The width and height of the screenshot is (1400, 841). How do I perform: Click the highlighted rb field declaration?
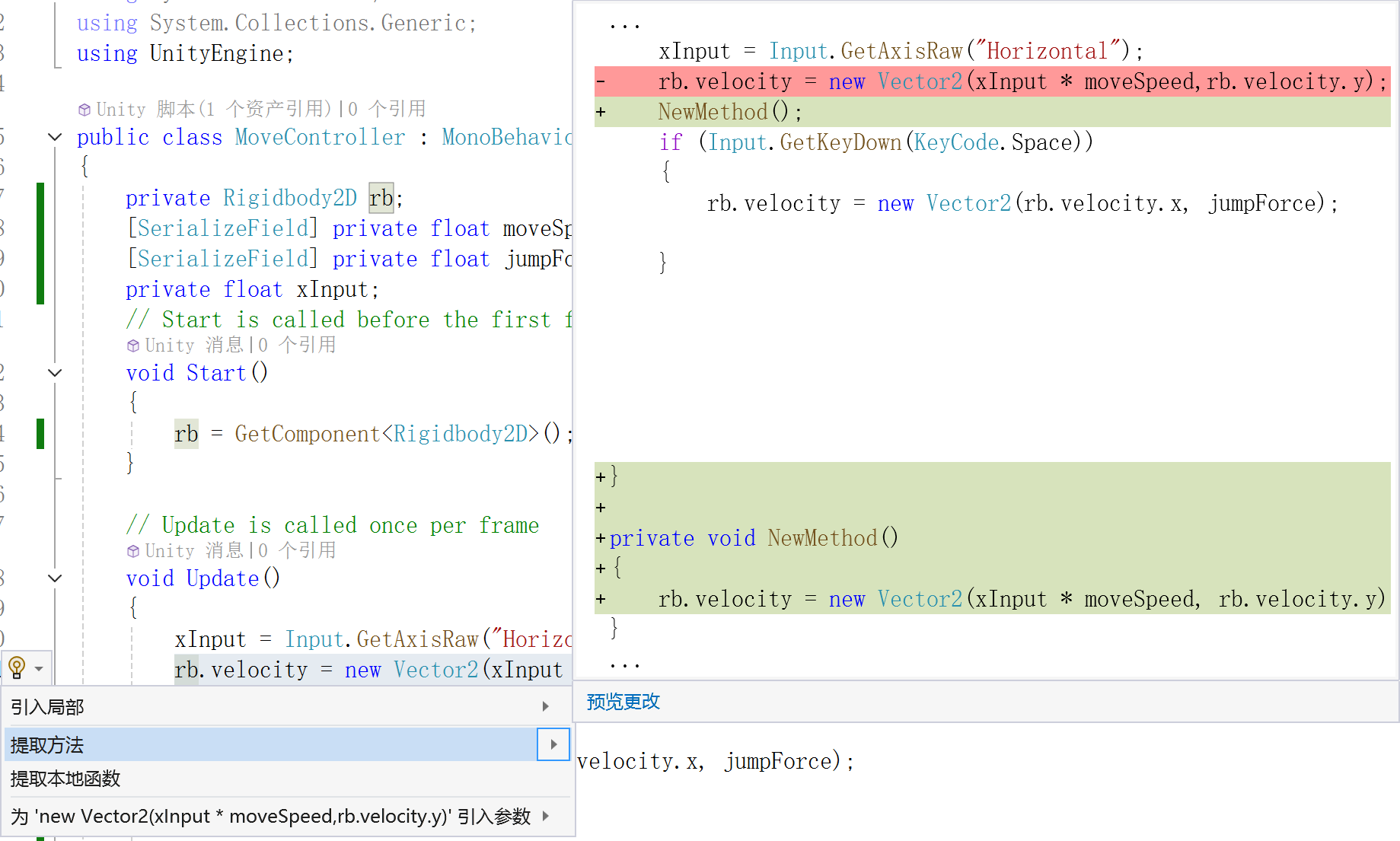coord(381,198)
